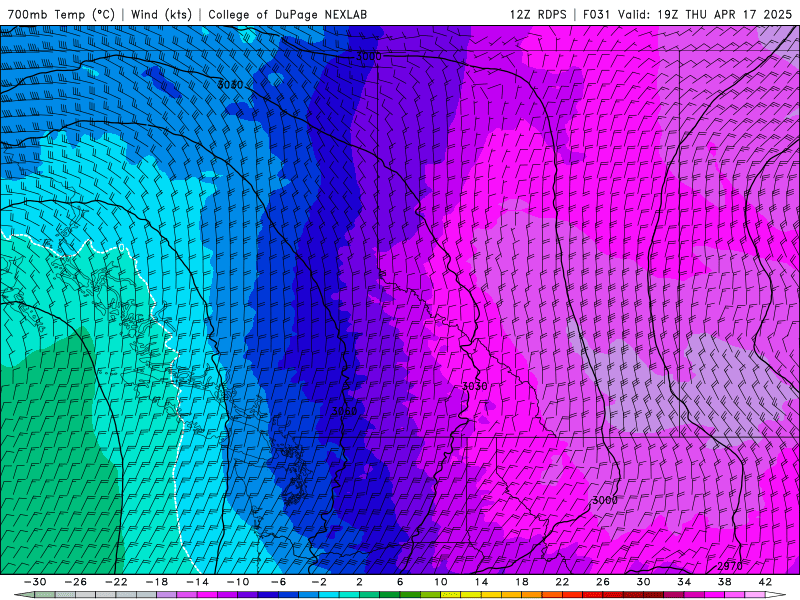Image resolution: width=800 pixels, height=600 pixels.
Task: Click the 30 value on the color scale
Action: click(x=643, y=582)
